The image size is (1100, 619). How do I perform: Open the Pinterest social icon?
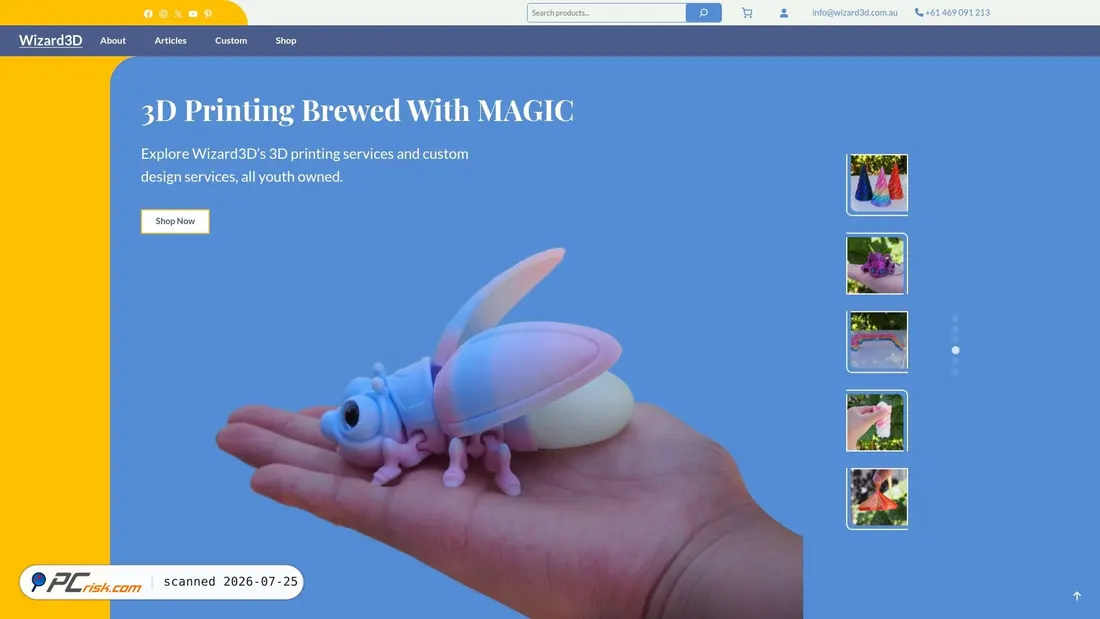pos(208,13)
